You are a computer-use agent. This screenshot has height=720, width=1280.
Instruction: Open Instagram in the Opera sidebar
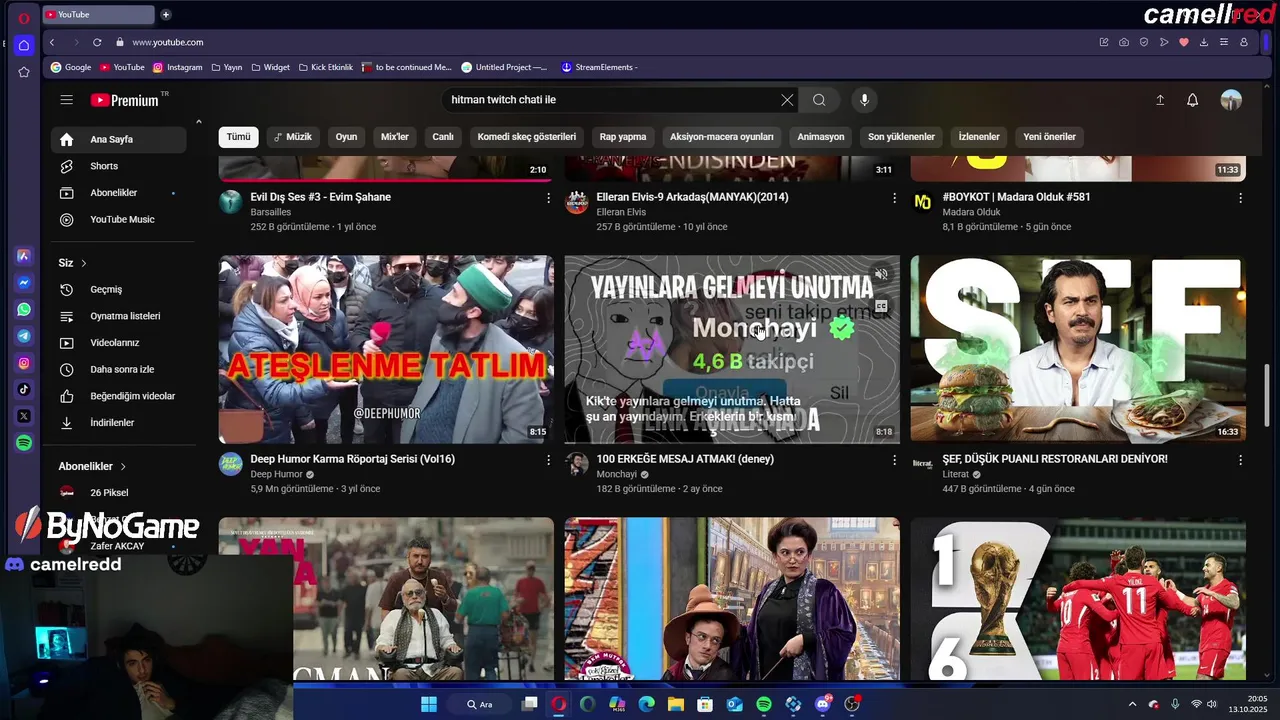click(x=24, y=363)
